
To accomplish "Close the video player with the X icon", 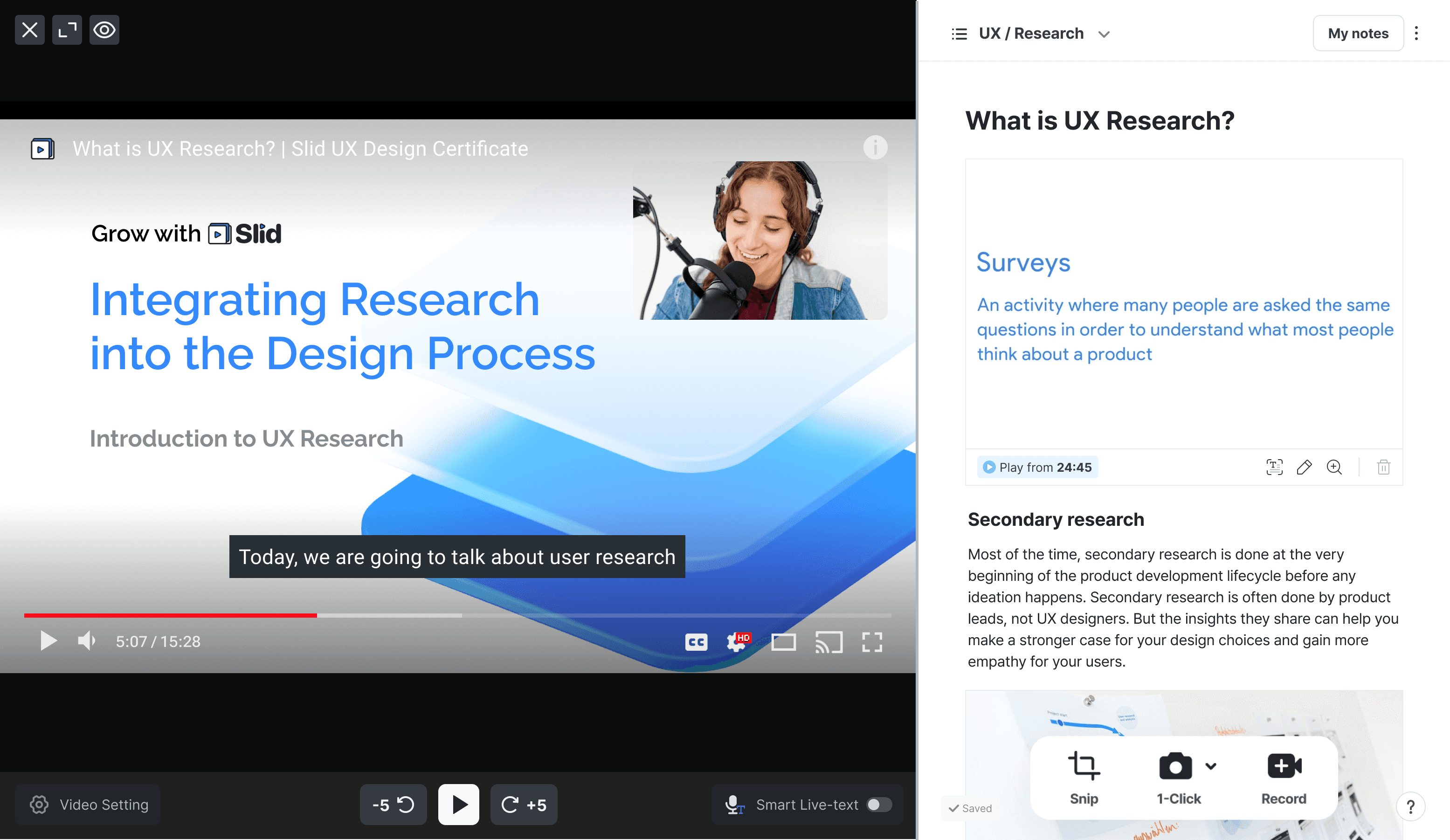I will (29, 30).
